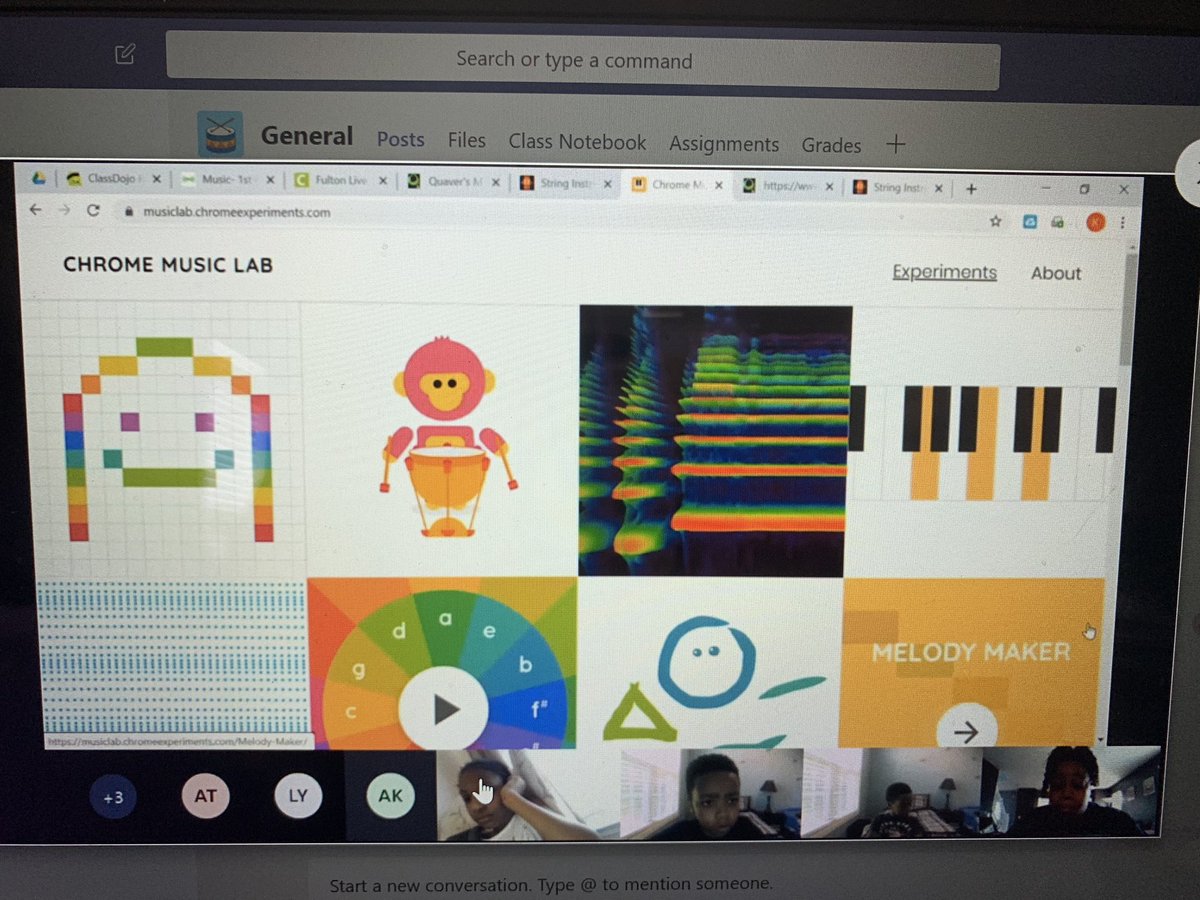Viewport: 1200px width, 900px height.
Task: Open the About link
Action: (1056, 273)
